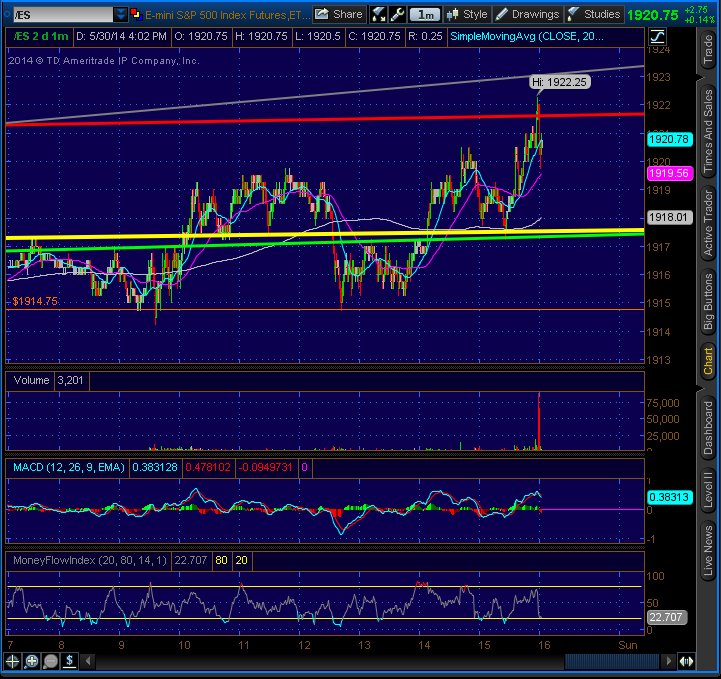Click flask icon beside Studies
721x679 pixels.
pyautogui.click(x=573, y=15)
